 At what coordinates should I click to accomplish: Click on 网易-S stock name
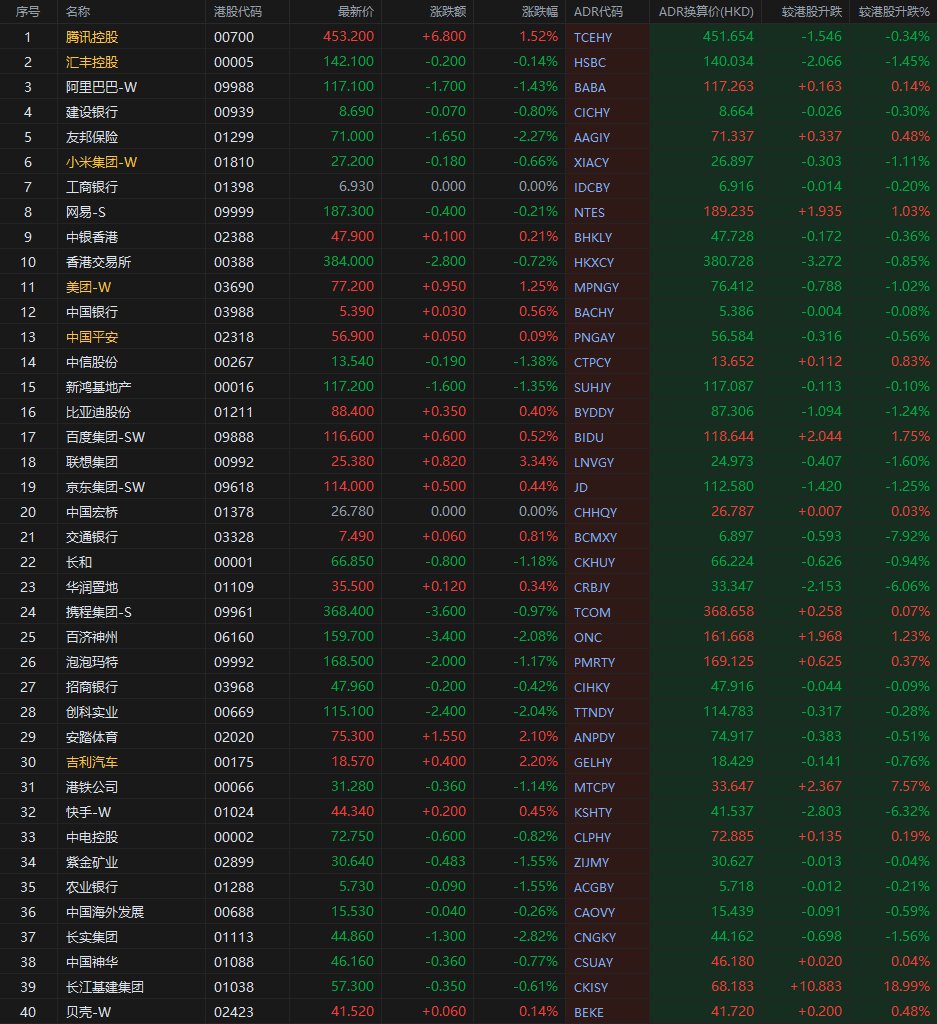(x=86, y=212)
